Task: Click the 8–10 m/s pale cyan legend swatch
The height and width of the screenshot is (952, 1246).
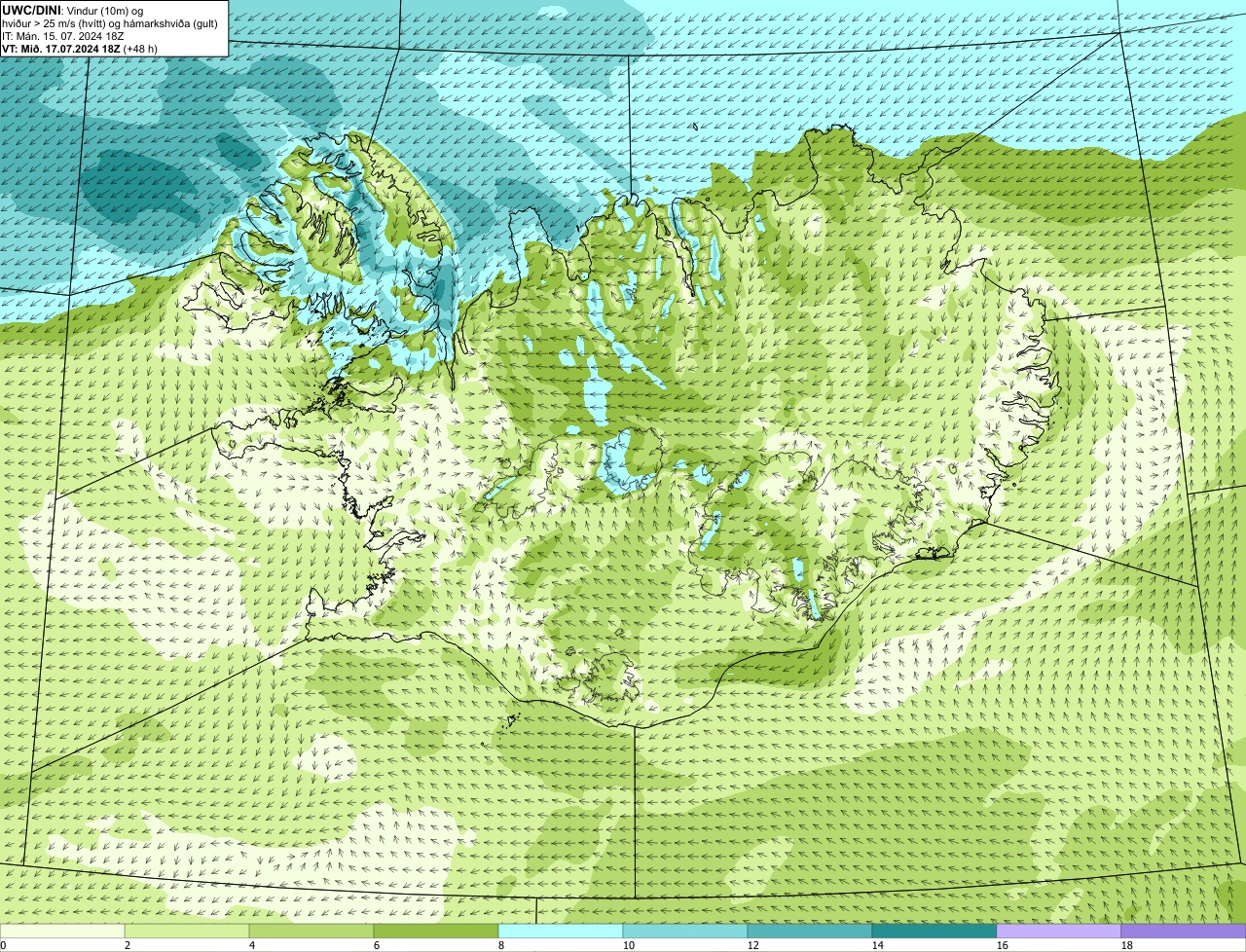Action: [561, 932]
